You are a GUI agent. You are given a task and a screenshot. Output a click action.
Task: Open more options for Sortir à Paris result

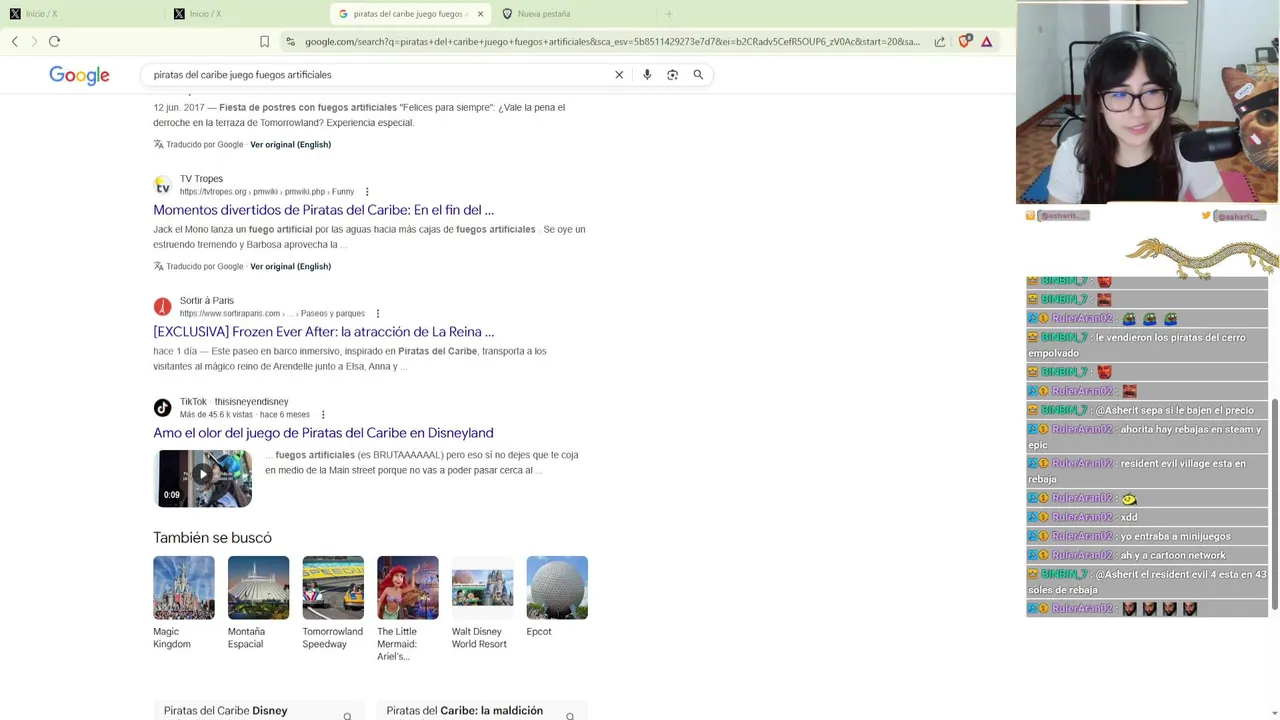pyautogui.click(x=377, y=313)
